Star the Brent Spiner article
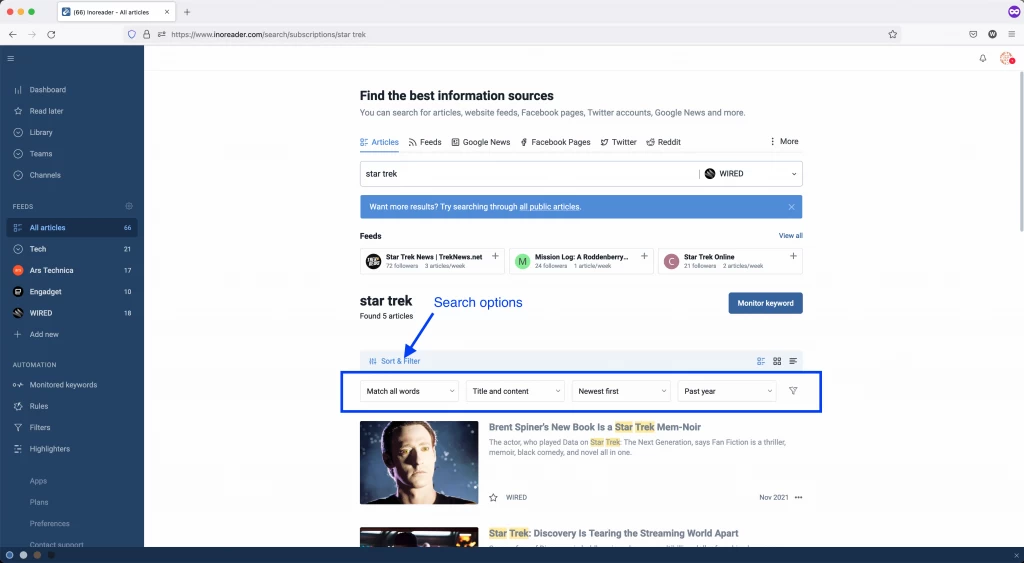Viewport: 1024px width, 563px height. 493,498
